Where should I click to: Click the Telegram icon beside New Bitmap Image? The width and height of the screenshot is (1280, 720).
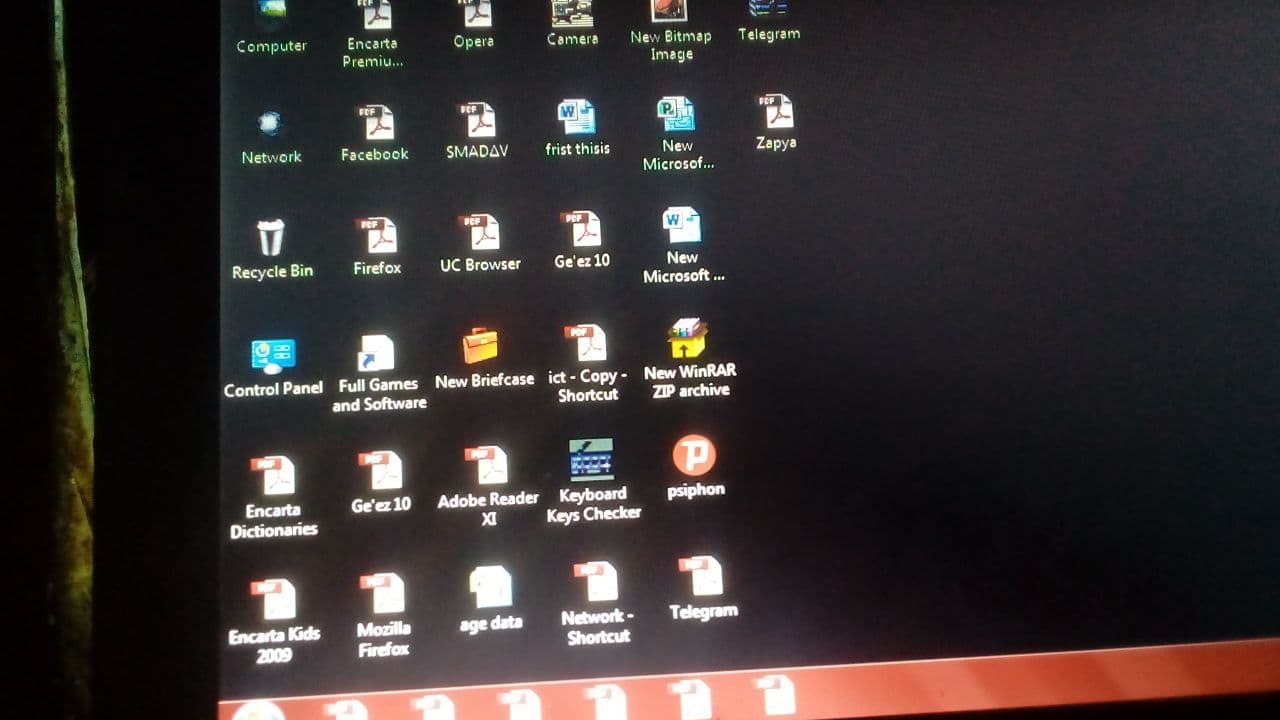(x=769, y=21)
